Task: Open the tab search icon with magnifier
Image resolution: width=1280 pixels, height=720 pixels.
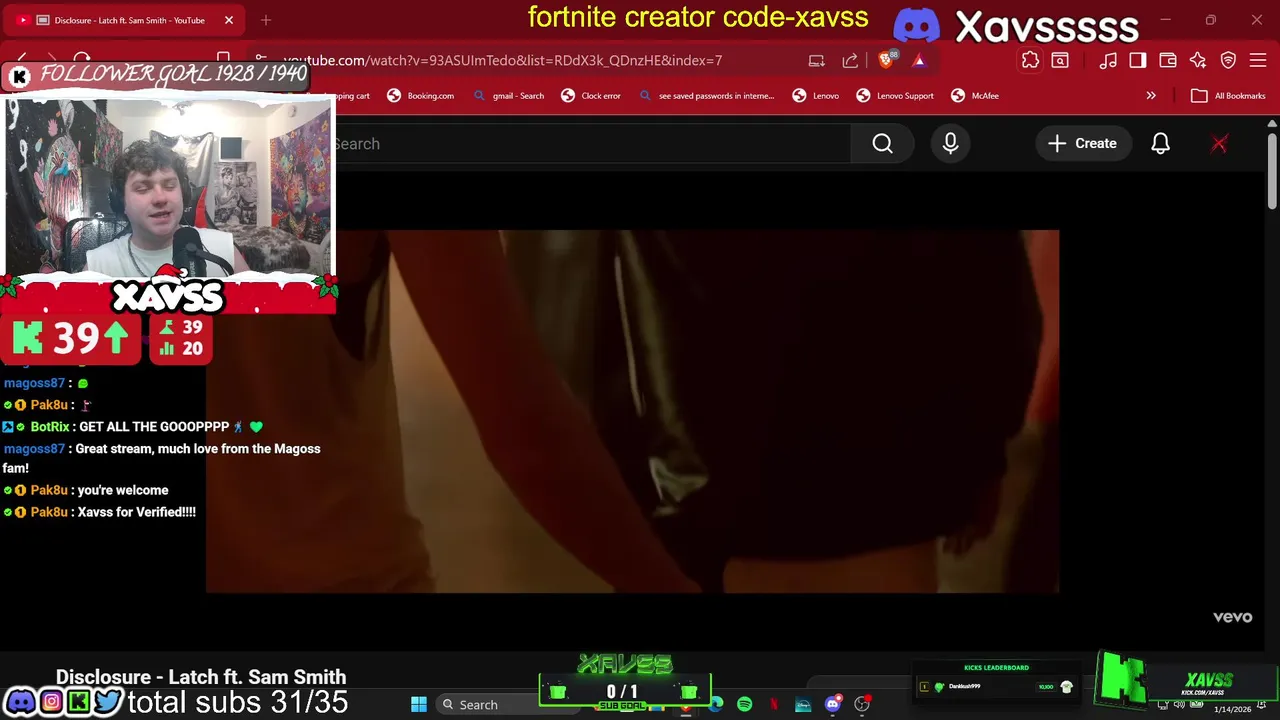Action: coord(1060,61)
